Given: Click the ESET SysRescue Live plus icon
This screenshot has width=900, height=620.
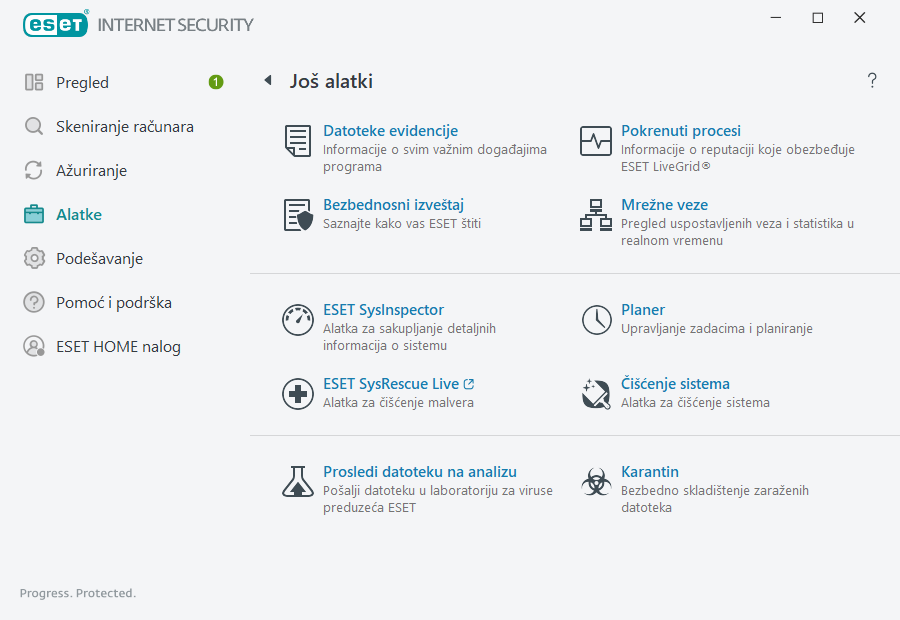Looking at the screenshot, I should click(297, 394).
